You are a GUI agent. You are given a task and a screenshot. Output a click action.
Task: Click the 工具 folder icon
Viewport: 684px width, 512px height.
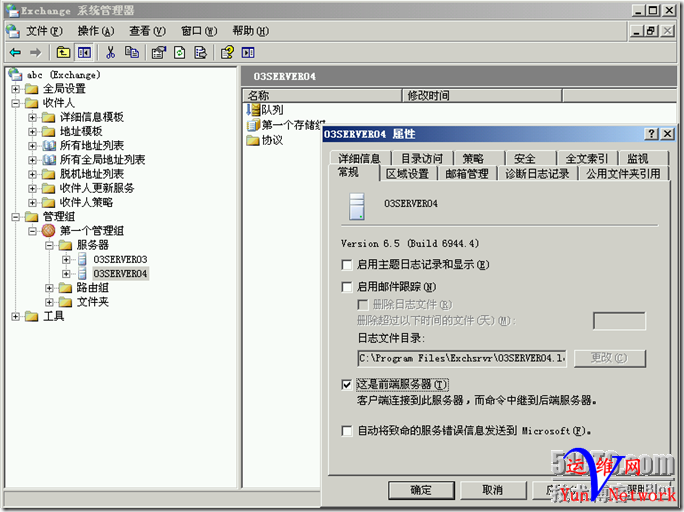[x=32, y=316]
